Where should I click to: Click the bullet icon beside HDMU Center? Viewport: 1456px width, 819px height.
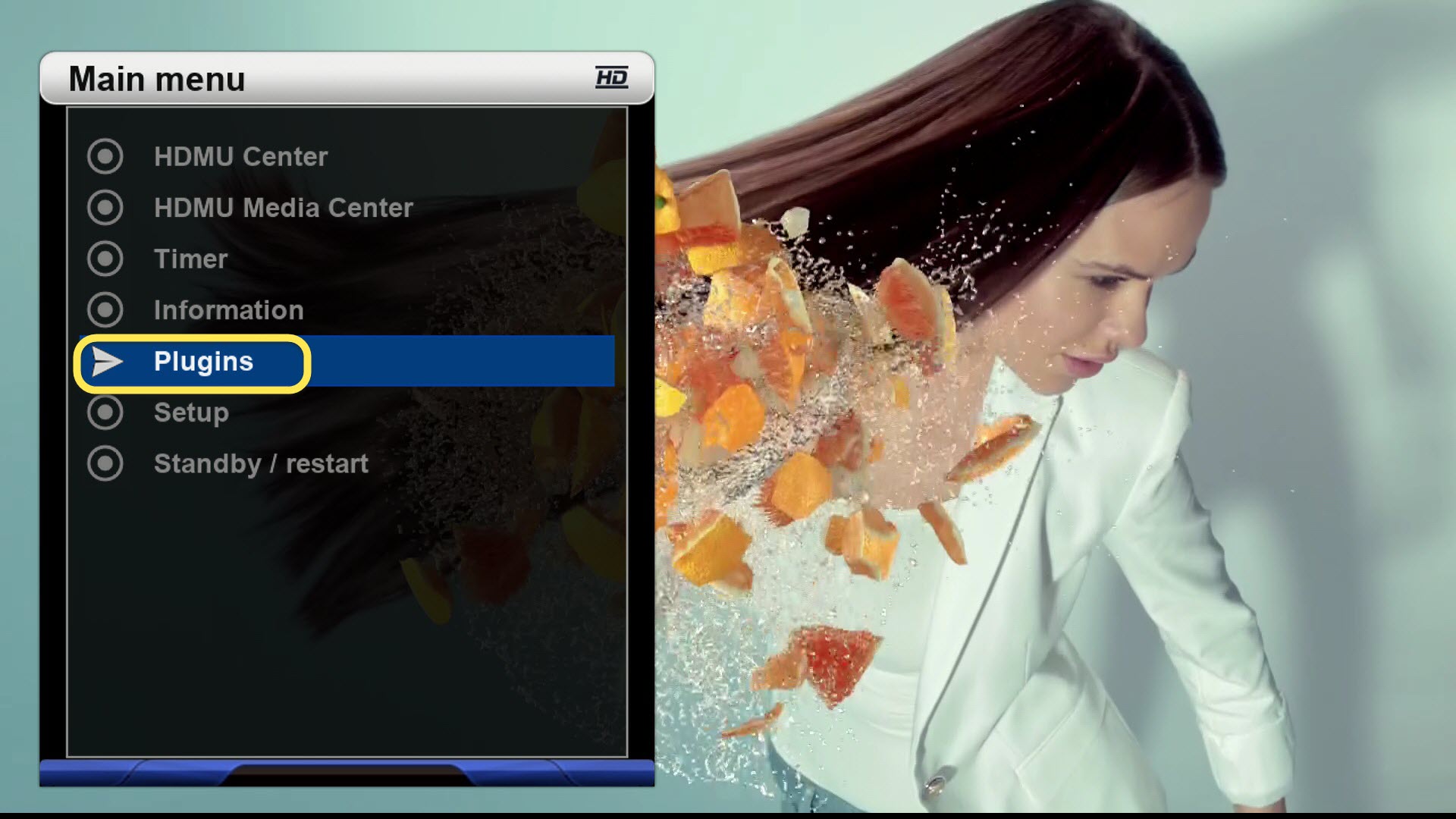pos(105,157)
